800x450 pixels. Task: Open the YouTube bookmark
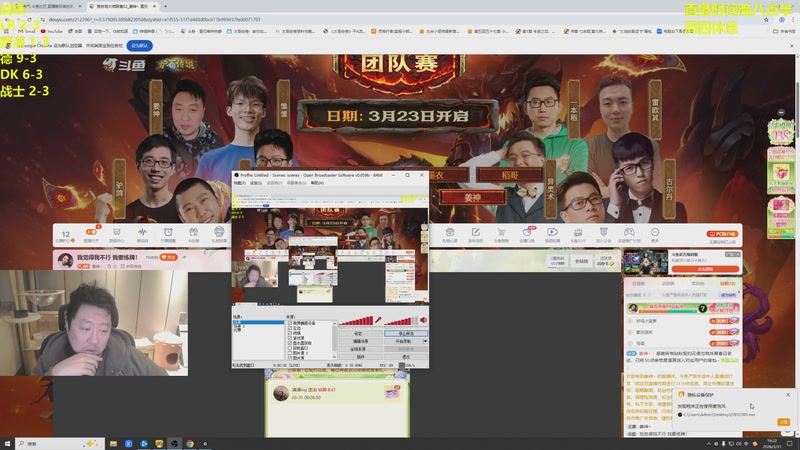[52, 31]
